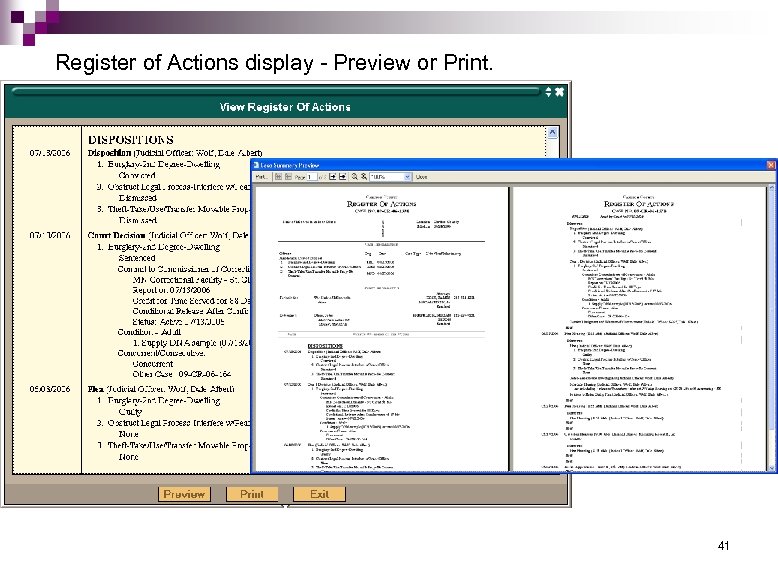The height and width of the screenshot is (569, 778).
Task: Click date 07/13/2006 beside Court Decision
Action: [x=50, y=235]
